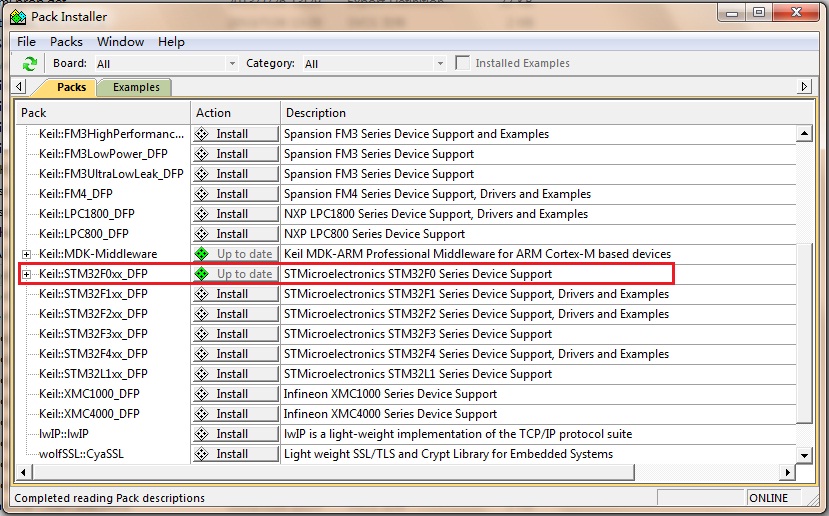Install Keil::XMC1000_DFP pack
This screenshot has height=516, width=829.
[235, 394]
